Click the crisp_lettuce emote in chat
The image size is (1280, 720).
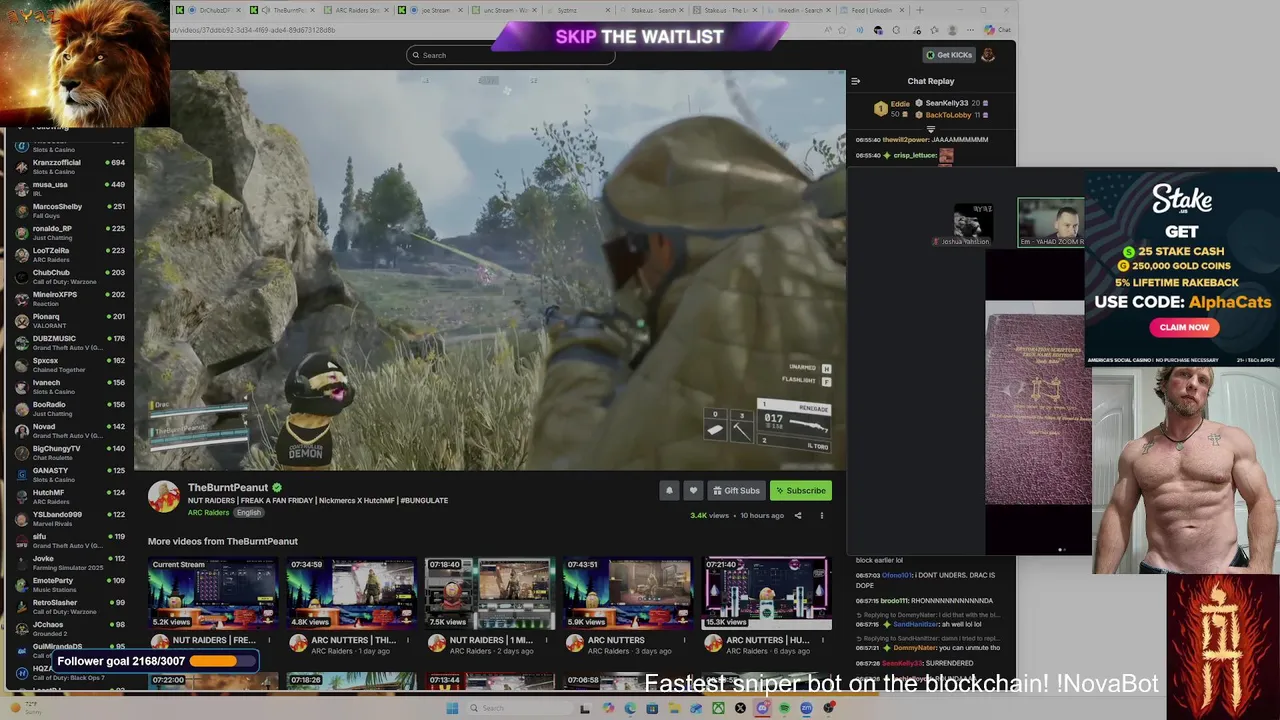tap(946, 155)
